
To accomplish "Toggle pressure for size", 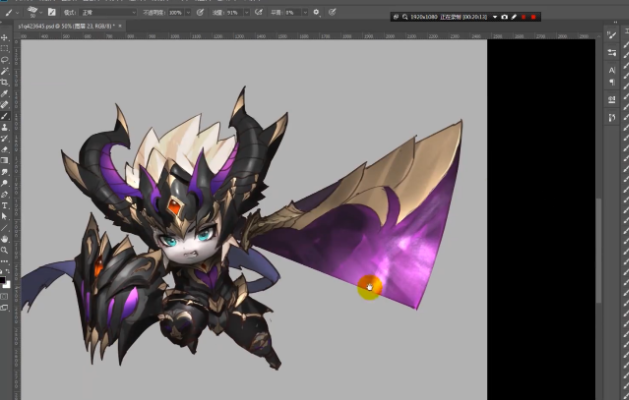I will (332, 12).
